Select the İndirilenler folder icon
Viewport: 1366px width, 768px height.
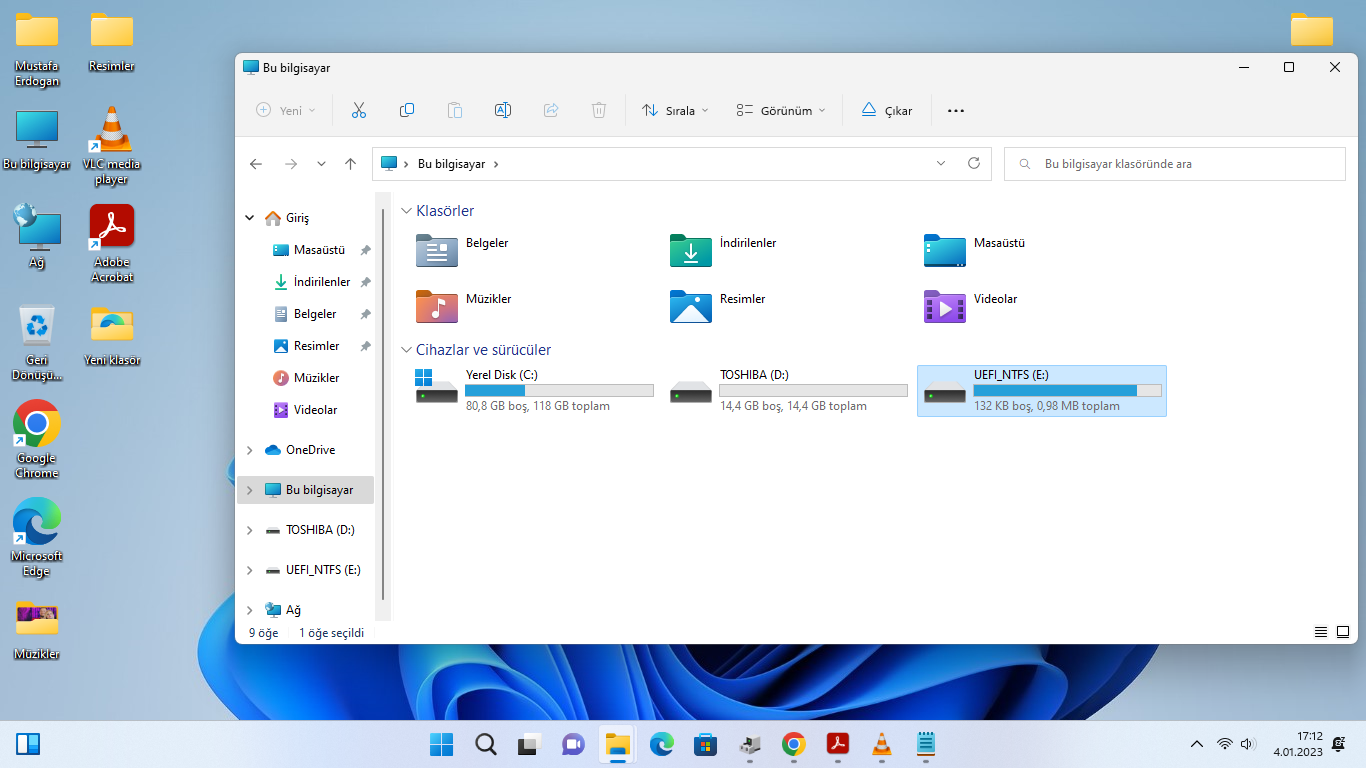tap(691, 250)
